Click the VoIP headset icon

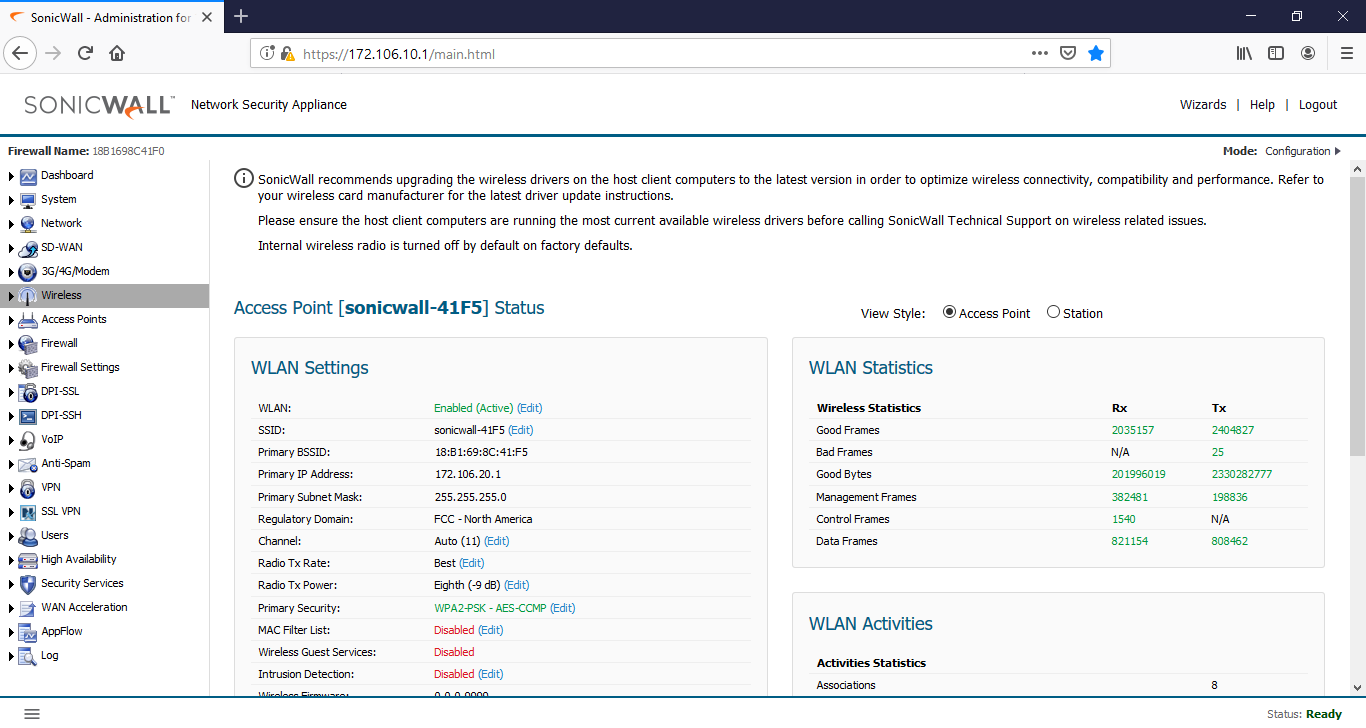pos(28,440)
